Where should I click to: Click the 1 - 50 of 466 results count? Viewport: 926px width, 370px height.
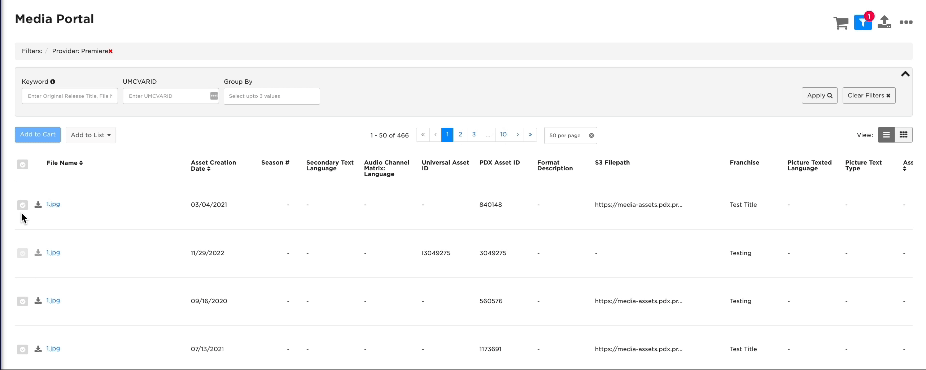tap(389, 135)
